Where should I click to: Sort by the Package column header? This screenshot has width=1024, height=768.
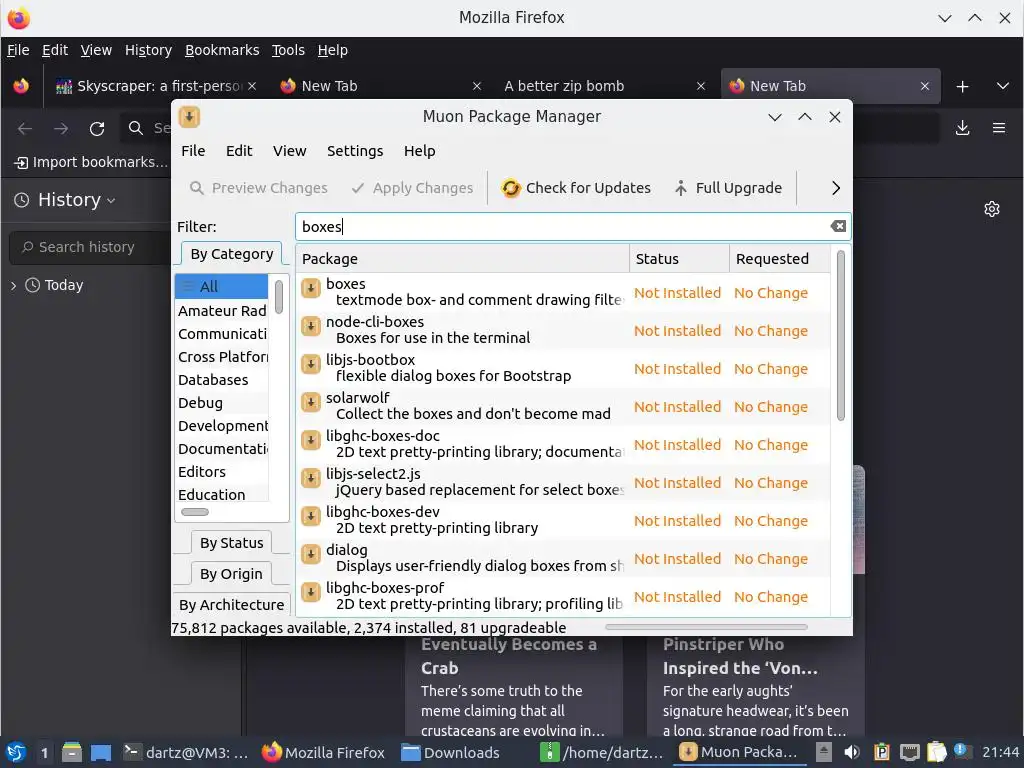point(462,259)
